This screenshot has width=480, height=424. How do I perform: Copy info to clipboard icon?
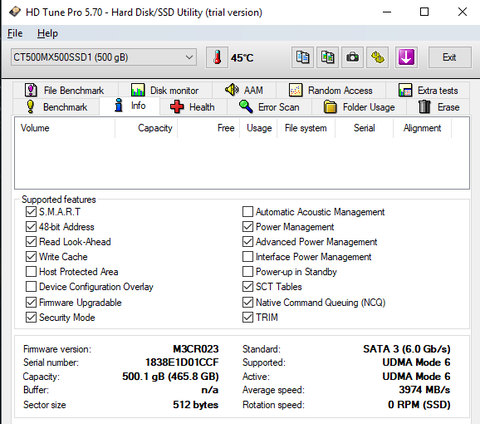click(x=302, y=58)
